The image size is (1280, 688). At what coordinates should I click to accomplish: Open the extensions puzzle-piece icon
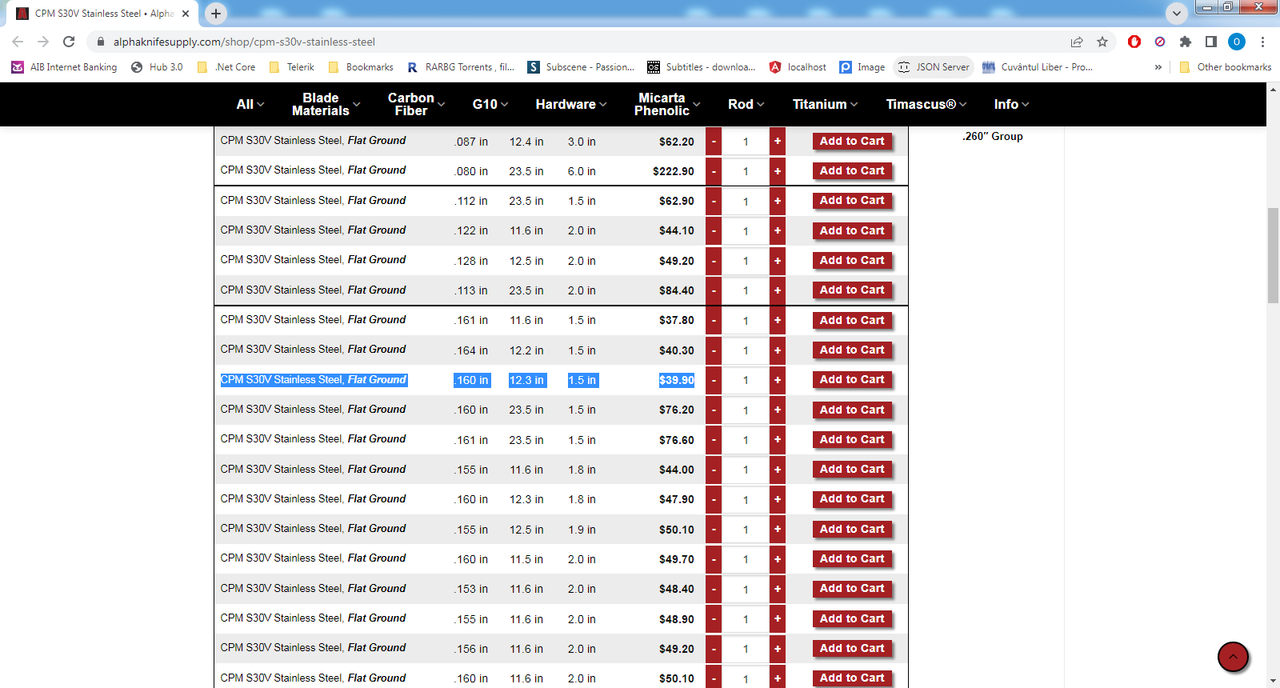[x=1185, y=42]
